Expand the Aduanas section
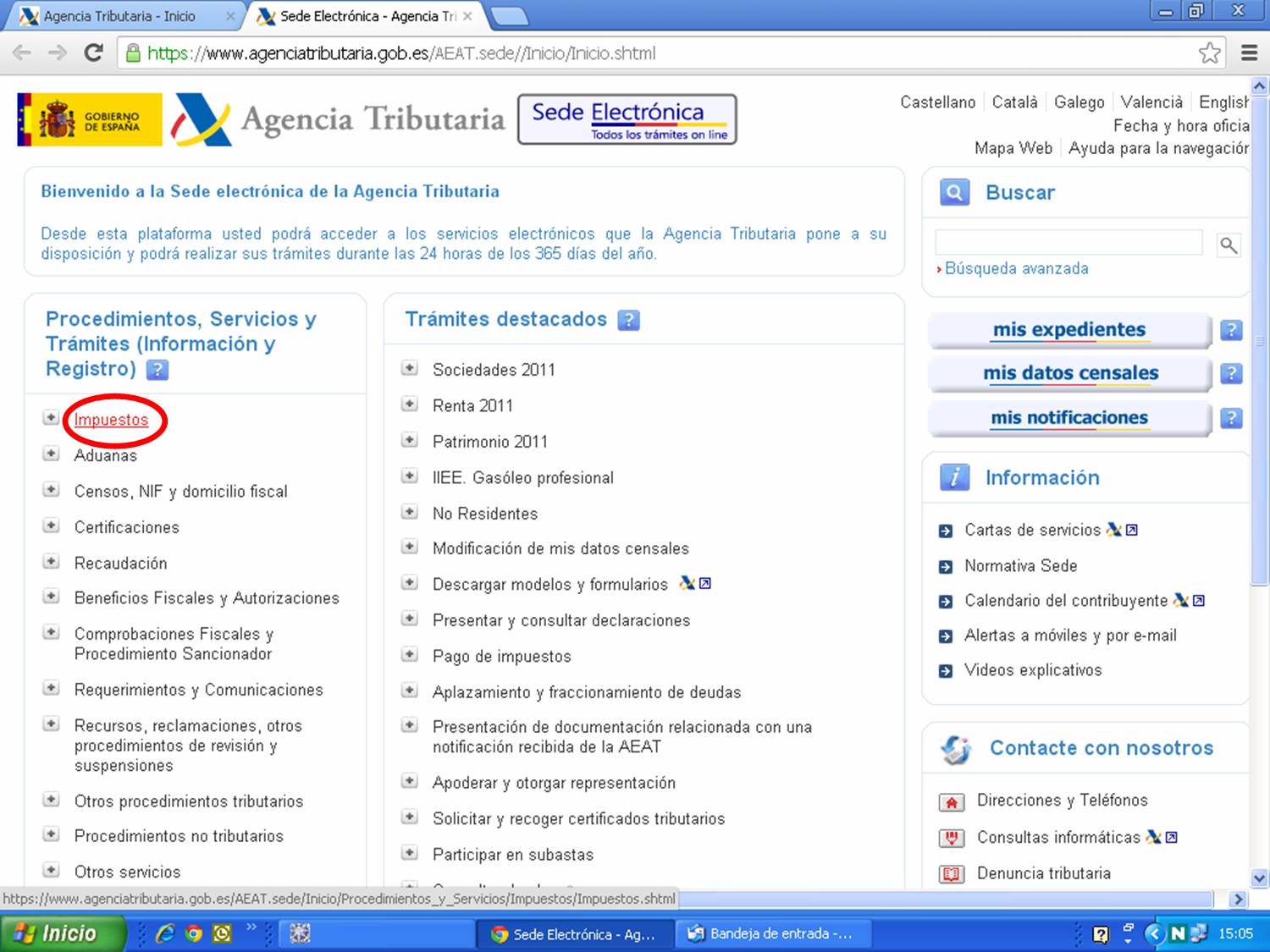1270x952 pixels. pyautogui.click(x=52, y=454)
